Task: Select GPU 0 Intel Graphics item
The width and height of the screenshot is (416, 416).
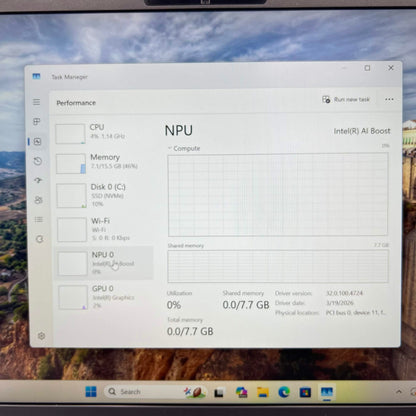Action: point(105,297)
